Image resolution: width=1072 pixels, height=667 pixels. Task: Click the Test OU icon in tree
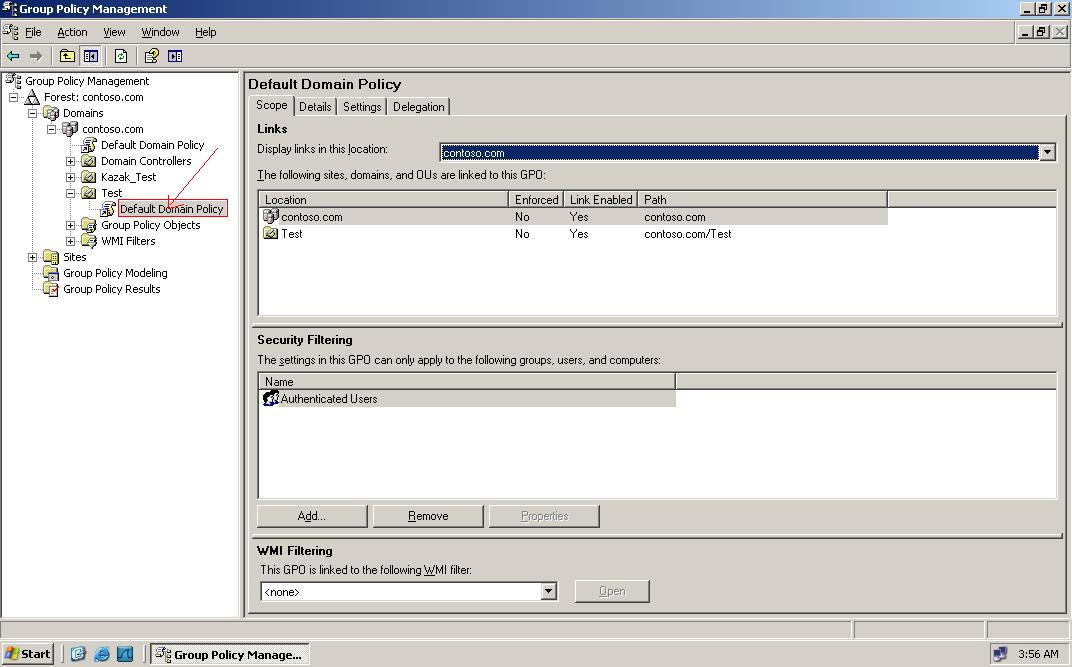click(89, 193)
